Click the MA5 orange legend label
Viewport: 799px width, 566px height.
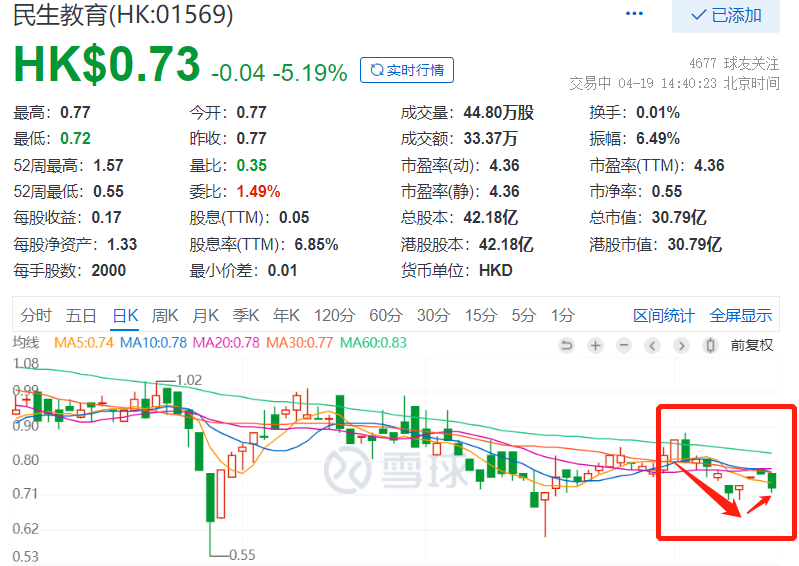[x=83, y=344]
